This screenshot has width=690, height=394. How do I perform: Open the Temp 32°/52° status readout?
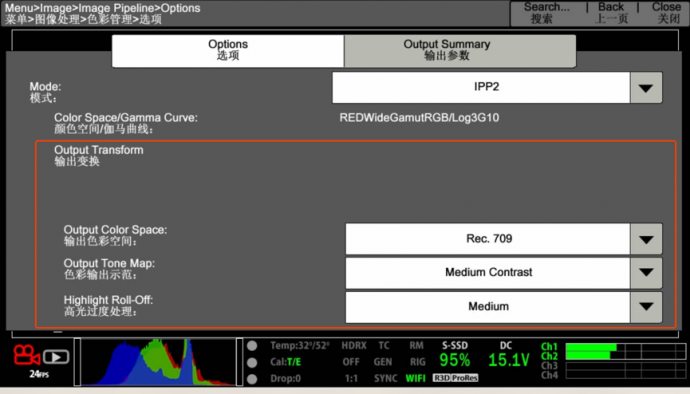[x=300, y=346]
